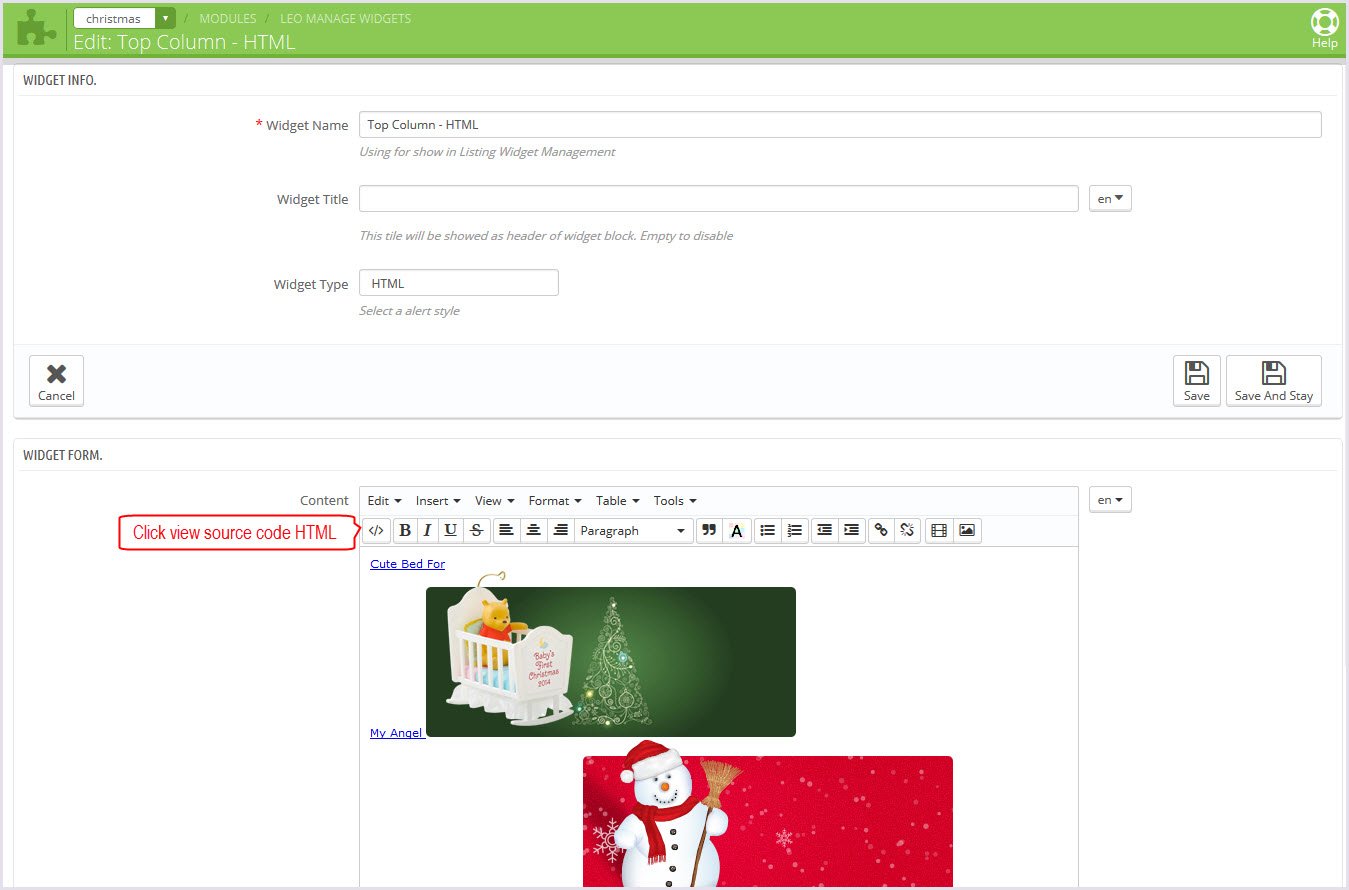Center align content text
Screen dimensions: 1349x890
point(533,531)
